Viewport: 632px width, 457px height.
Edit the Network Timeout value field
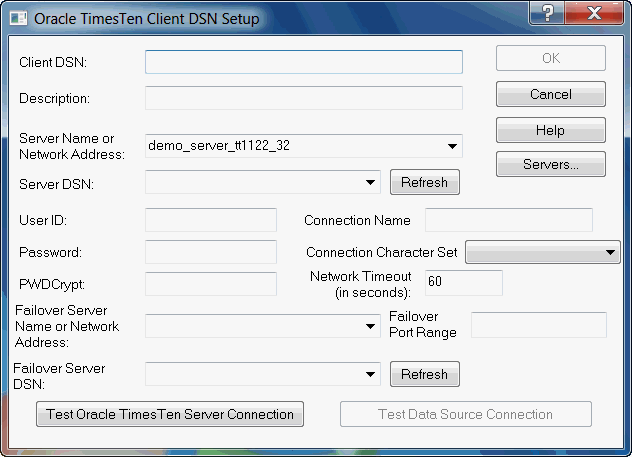click(x=463, y=282)
